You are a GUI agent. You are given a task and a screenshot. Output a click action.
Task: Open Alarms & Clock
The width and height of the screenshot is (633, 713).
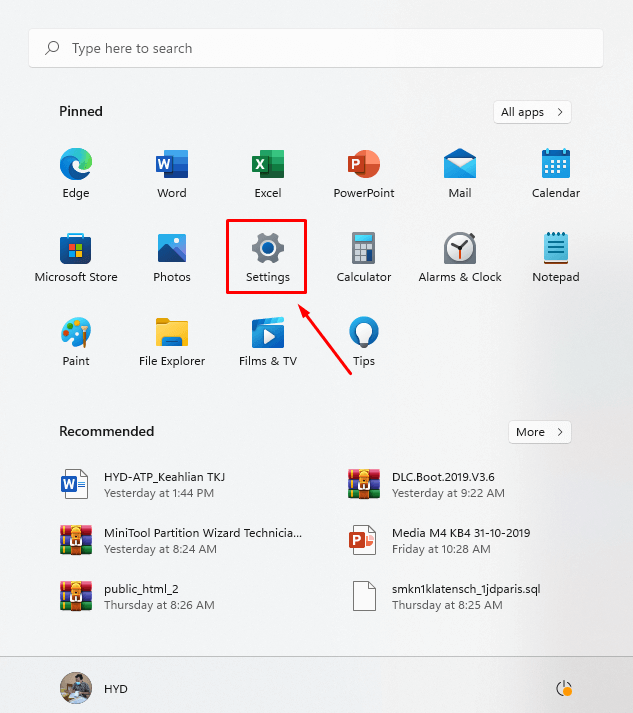pyautogui.click(x=460, y=249)
